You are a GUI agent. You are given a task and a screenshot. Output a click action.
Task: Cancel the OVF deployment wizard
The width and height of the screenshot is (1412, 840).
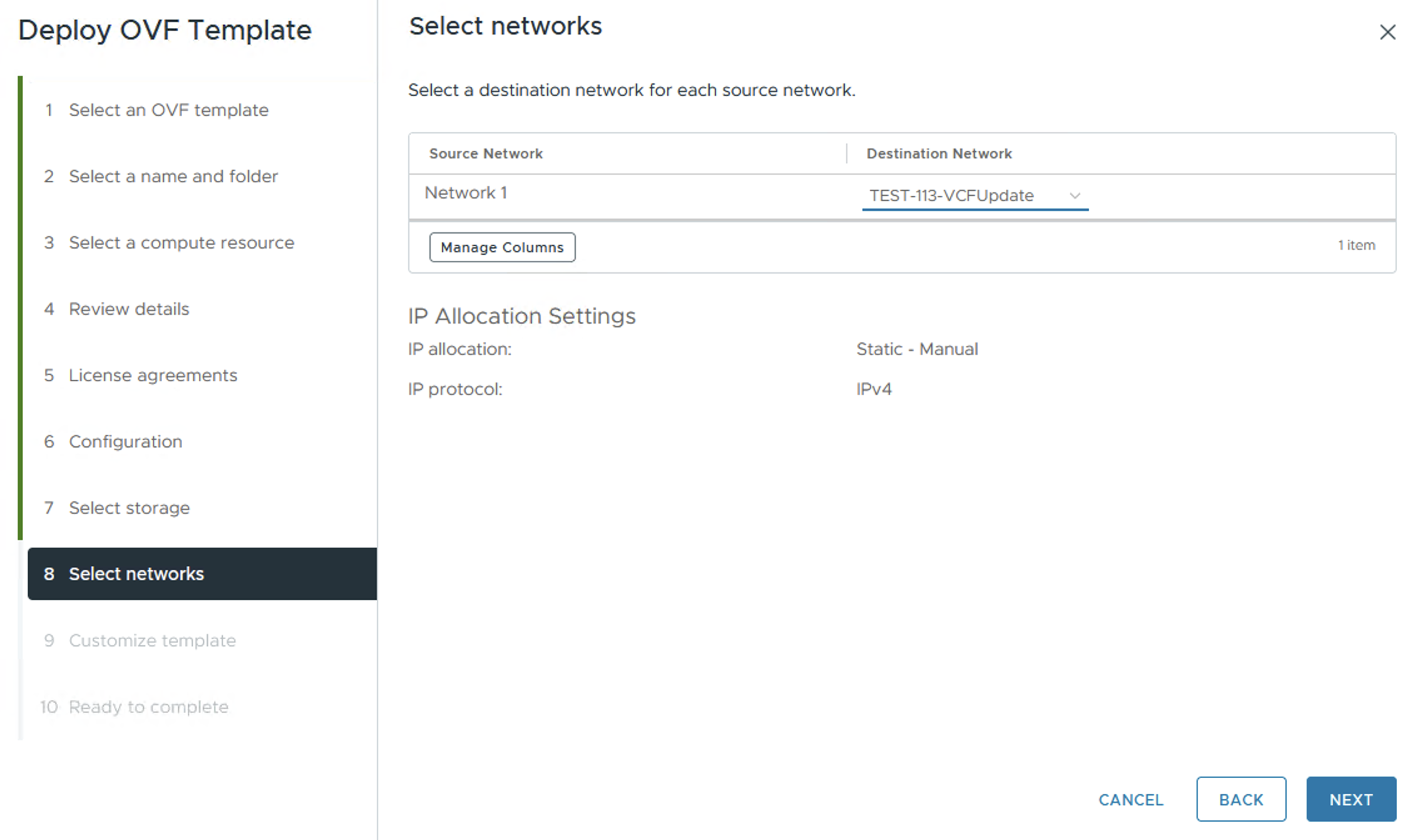(x=1130, y=799)
